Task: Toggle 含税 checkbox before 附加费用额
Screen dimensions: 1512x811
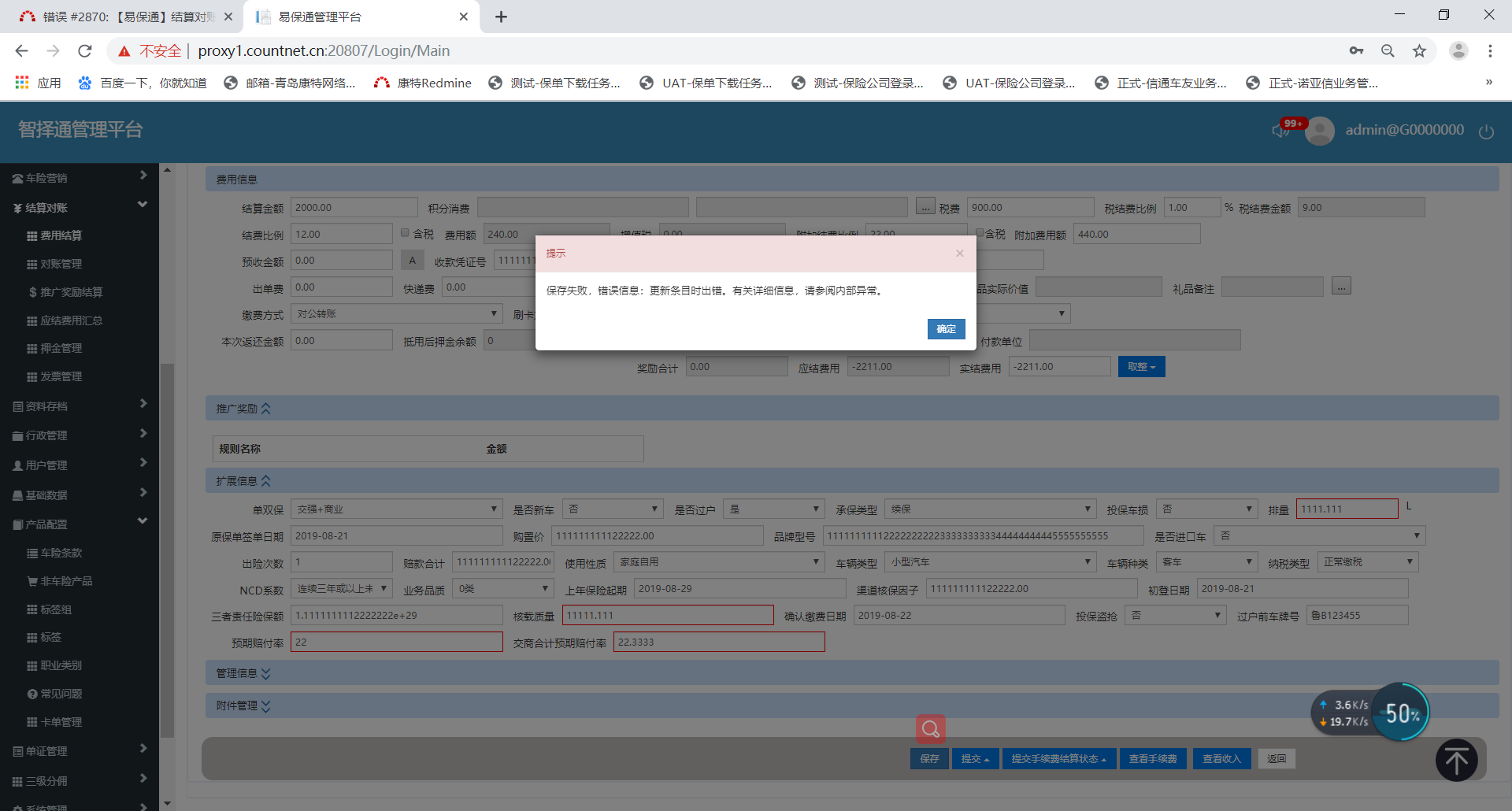Action: click(x=980, y=233)
